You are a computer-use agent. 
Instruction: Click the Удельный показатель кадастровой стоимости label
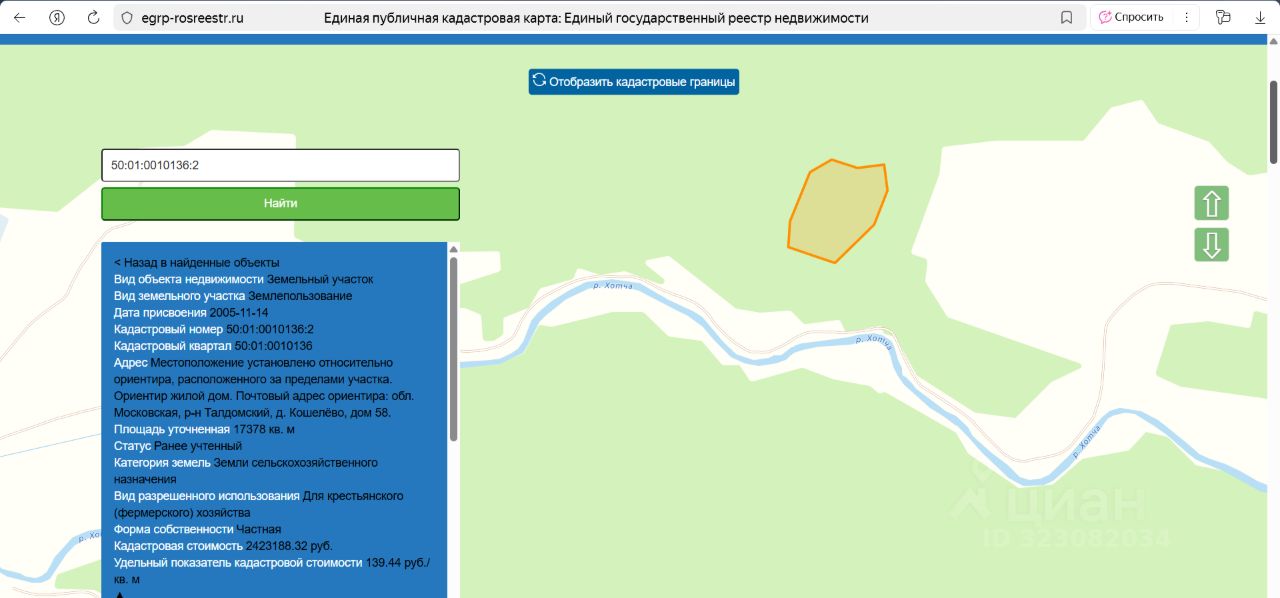click(238, 562)
